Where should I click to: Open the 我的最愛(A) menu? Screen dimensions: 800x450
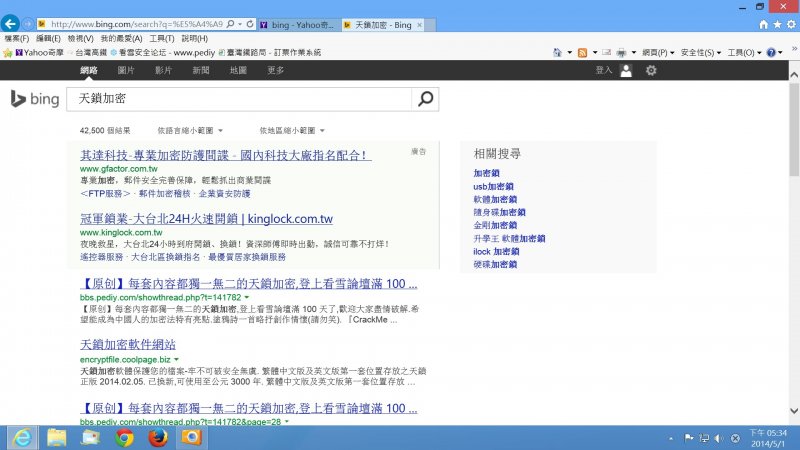click(x=121, y=38)
